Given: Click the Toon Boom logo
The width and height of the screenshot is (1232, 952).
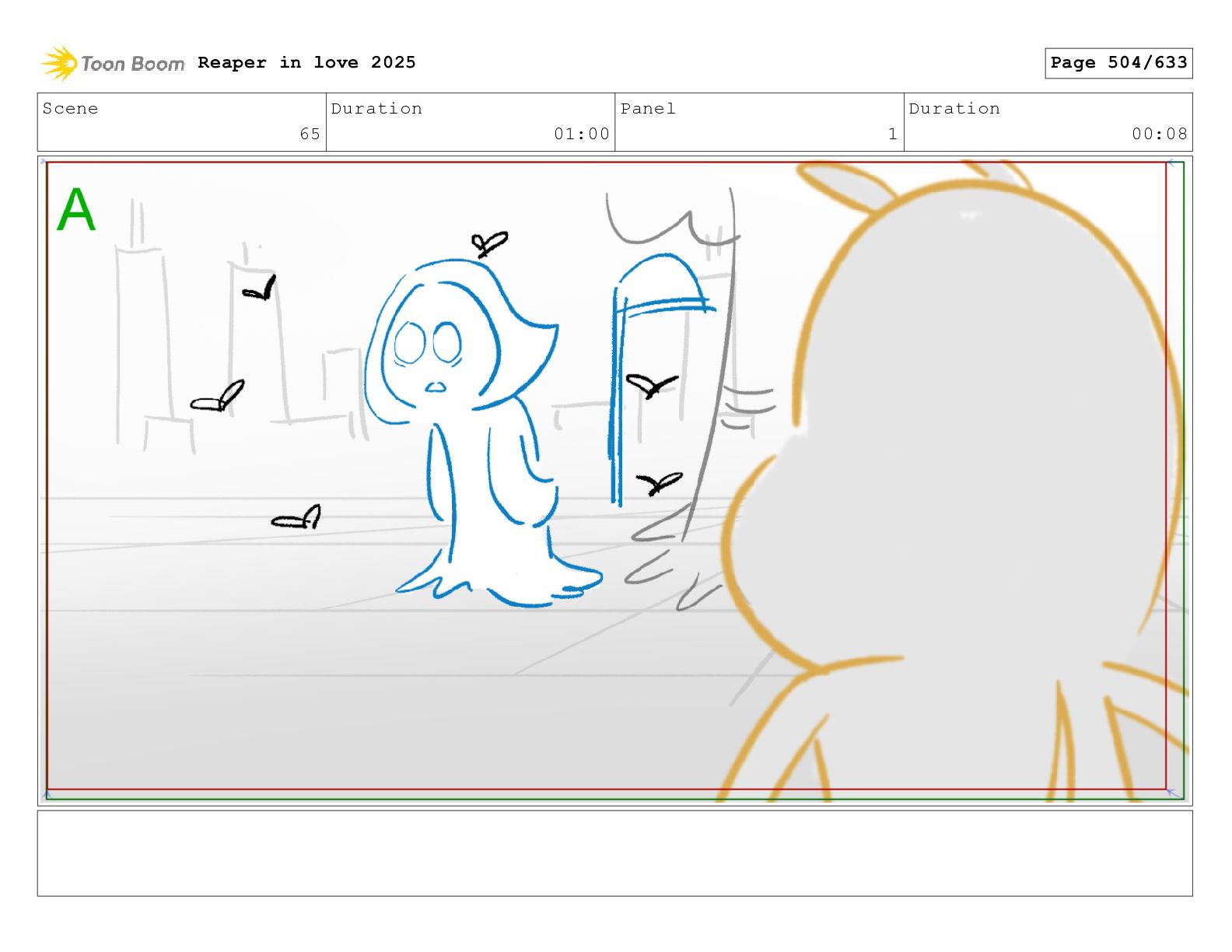Looking at the screenshot, I should (x=113, y=63).
